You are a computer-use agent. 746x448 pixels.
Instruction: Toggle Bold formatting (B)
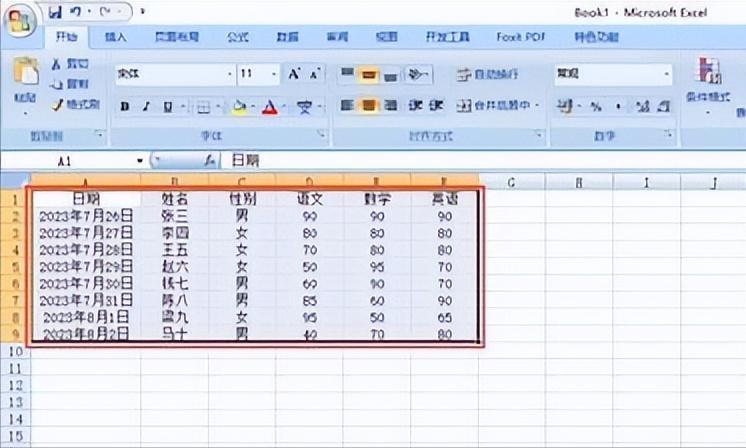pos(125,107)
